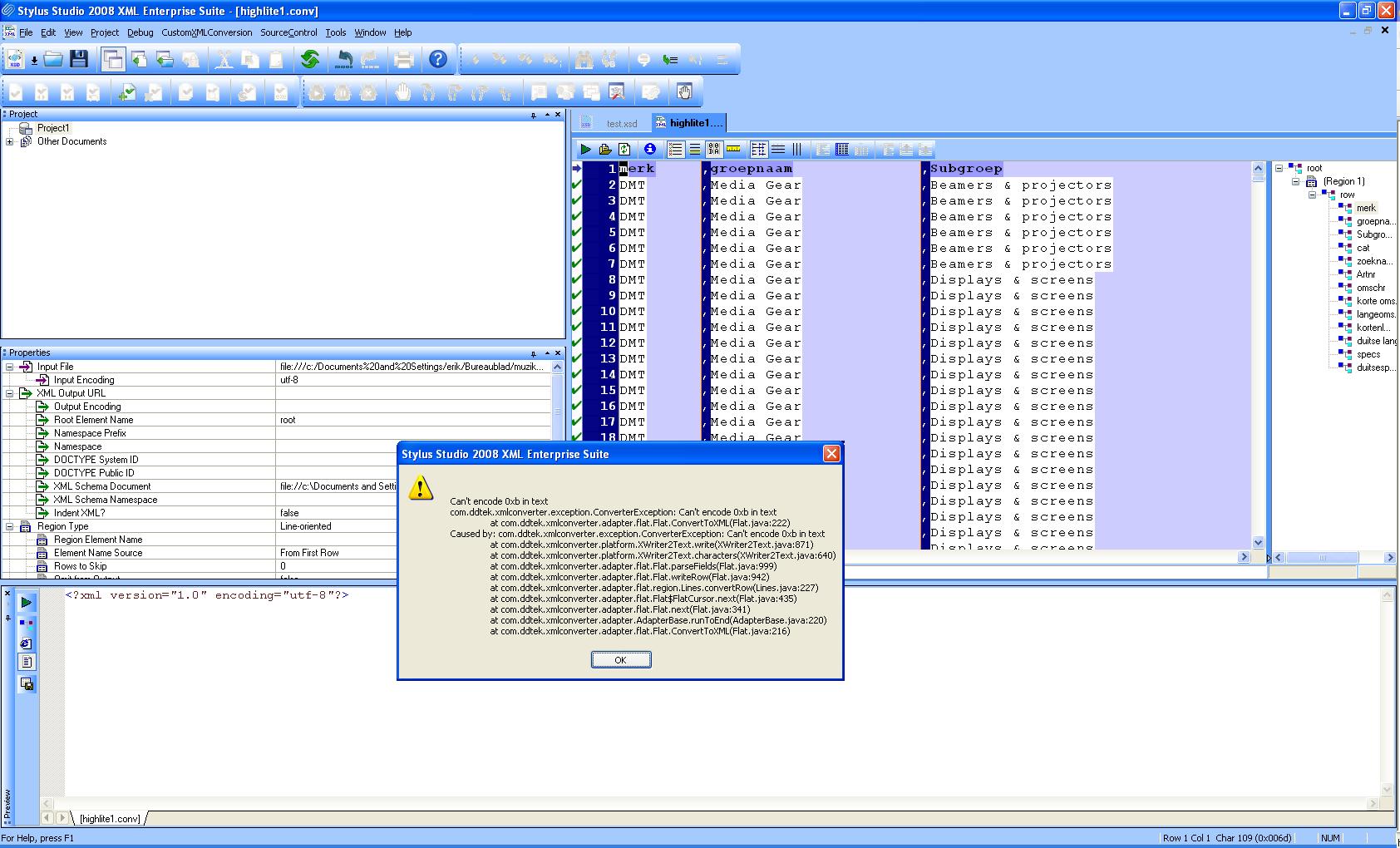Close the error dialog with red X
Screen dimensions: 1400x848
tap(831, 454)
